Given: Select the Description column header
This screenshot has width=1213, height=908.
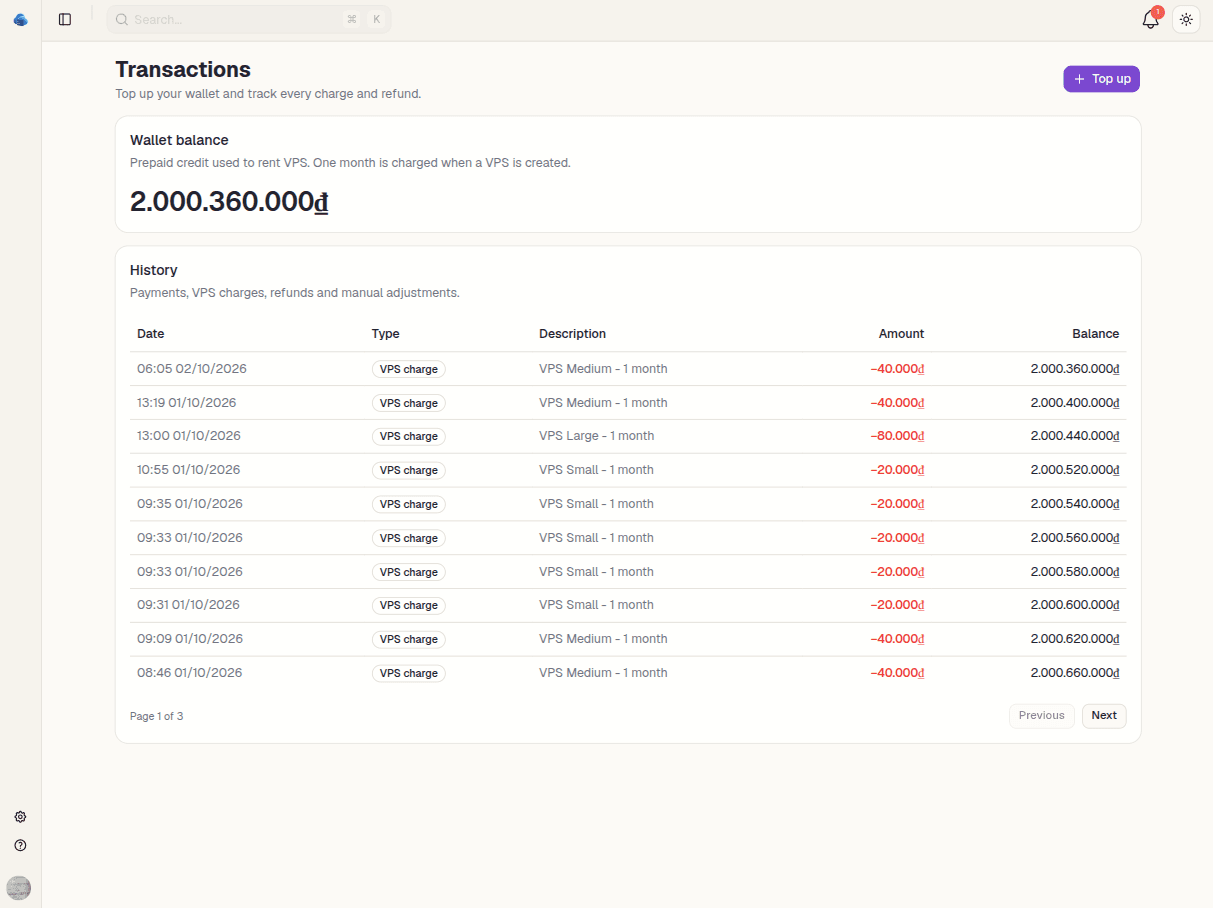Looking at the screenshot, I should [x=572, y=334].
